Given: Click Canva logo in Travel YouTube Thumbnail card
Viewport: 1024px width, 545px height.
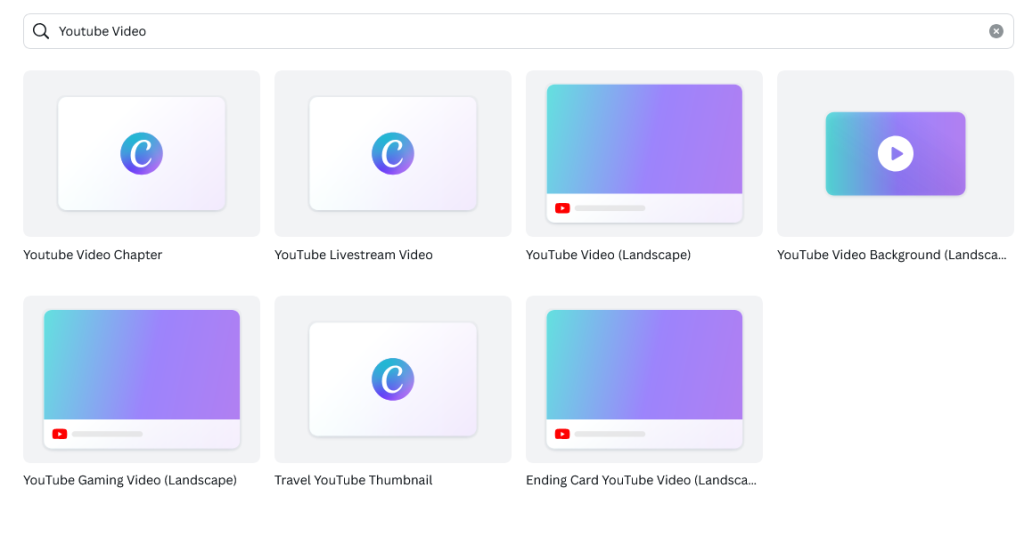Looking at the screenshot, I should [x=392, y=379].
